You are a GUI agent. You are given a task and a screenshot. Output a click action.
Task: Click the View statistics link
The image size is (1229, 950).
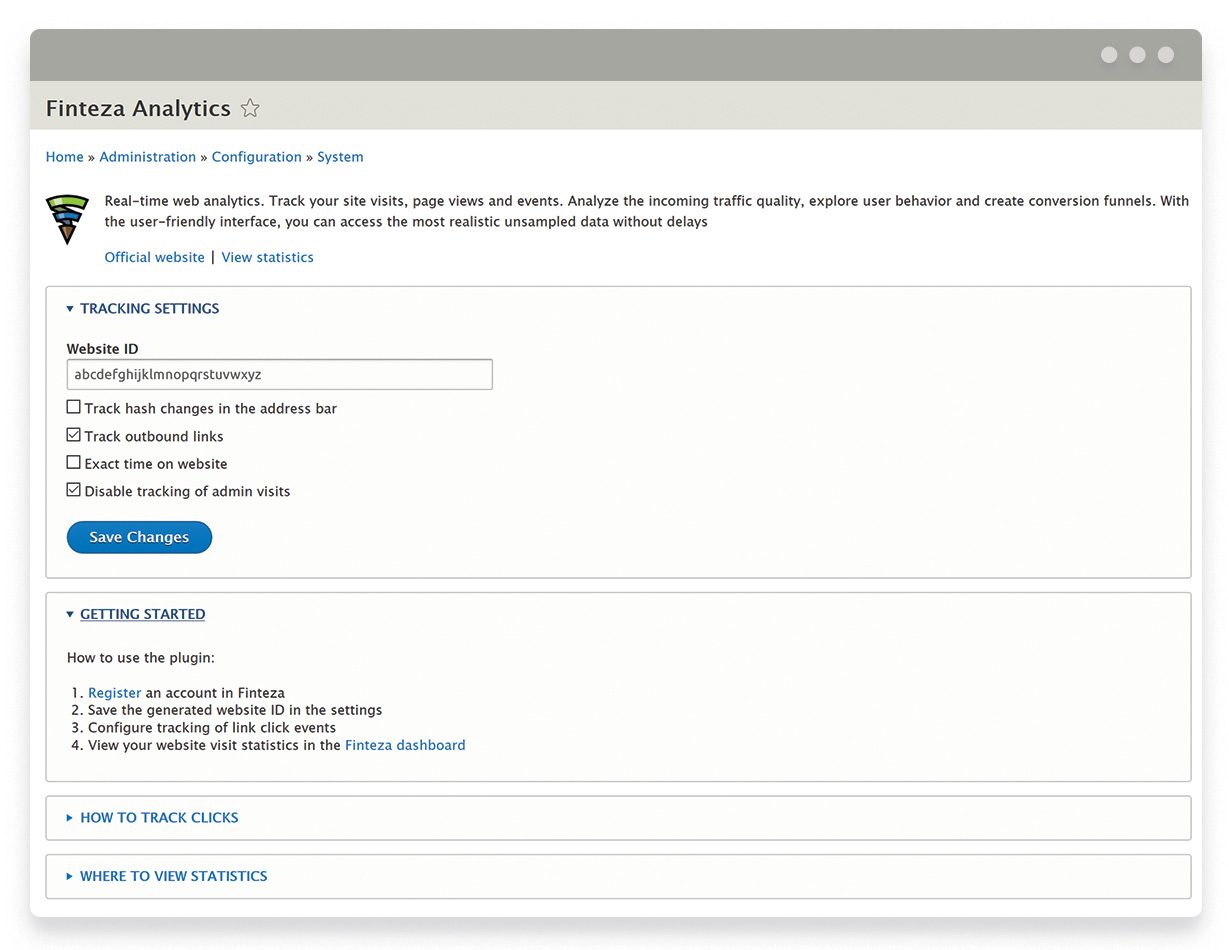pyautogui.click(x=267, y=257)
